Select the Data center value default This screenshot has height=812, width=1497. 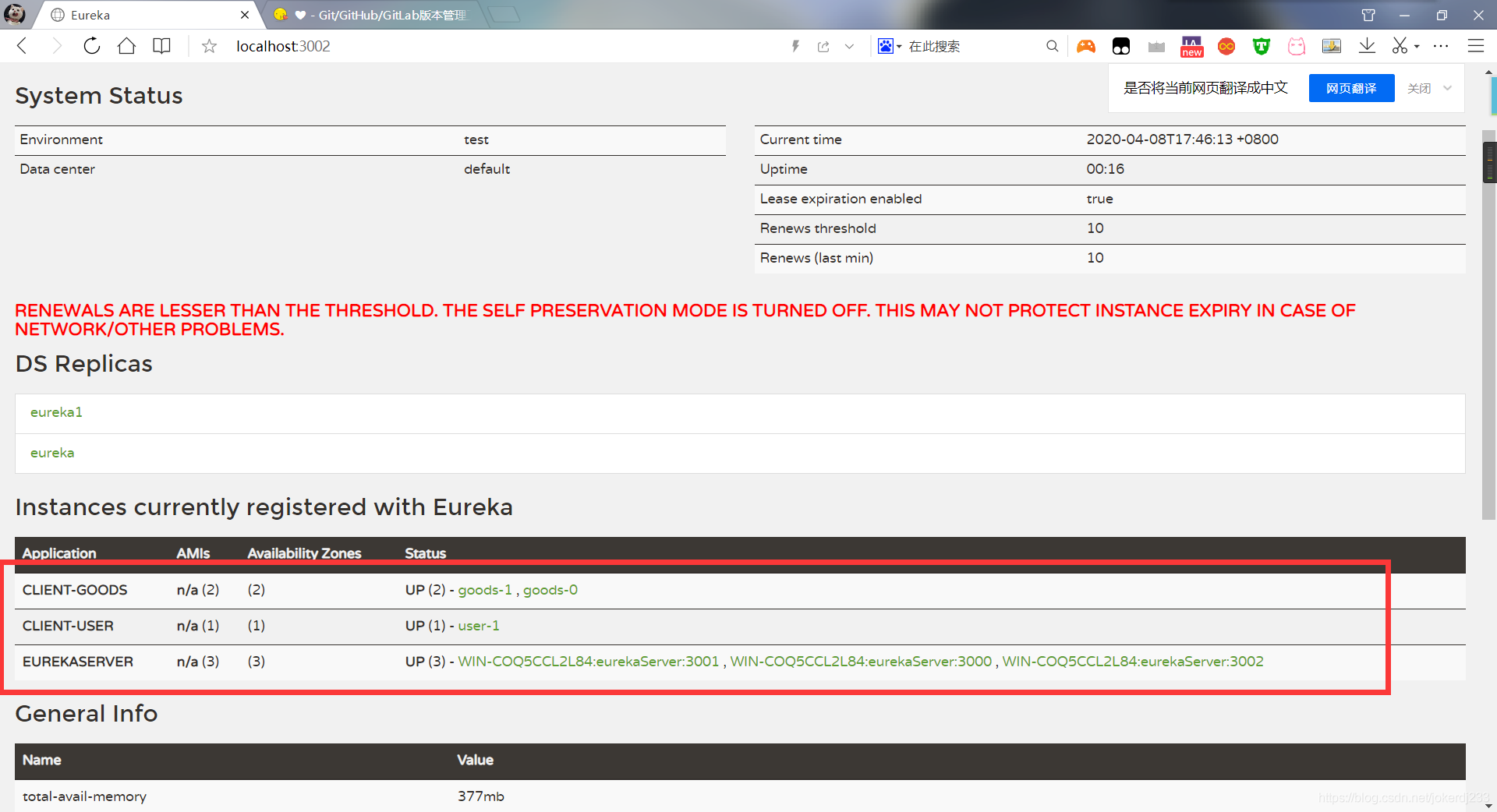487,169
